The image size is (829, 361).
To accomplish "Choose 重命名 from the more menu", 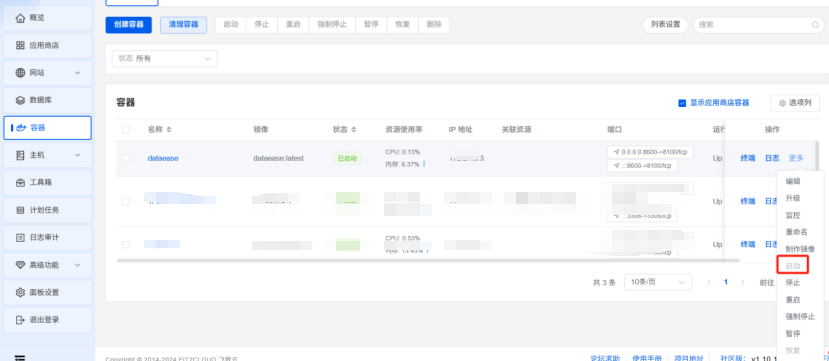I will (x=796, y=232).
